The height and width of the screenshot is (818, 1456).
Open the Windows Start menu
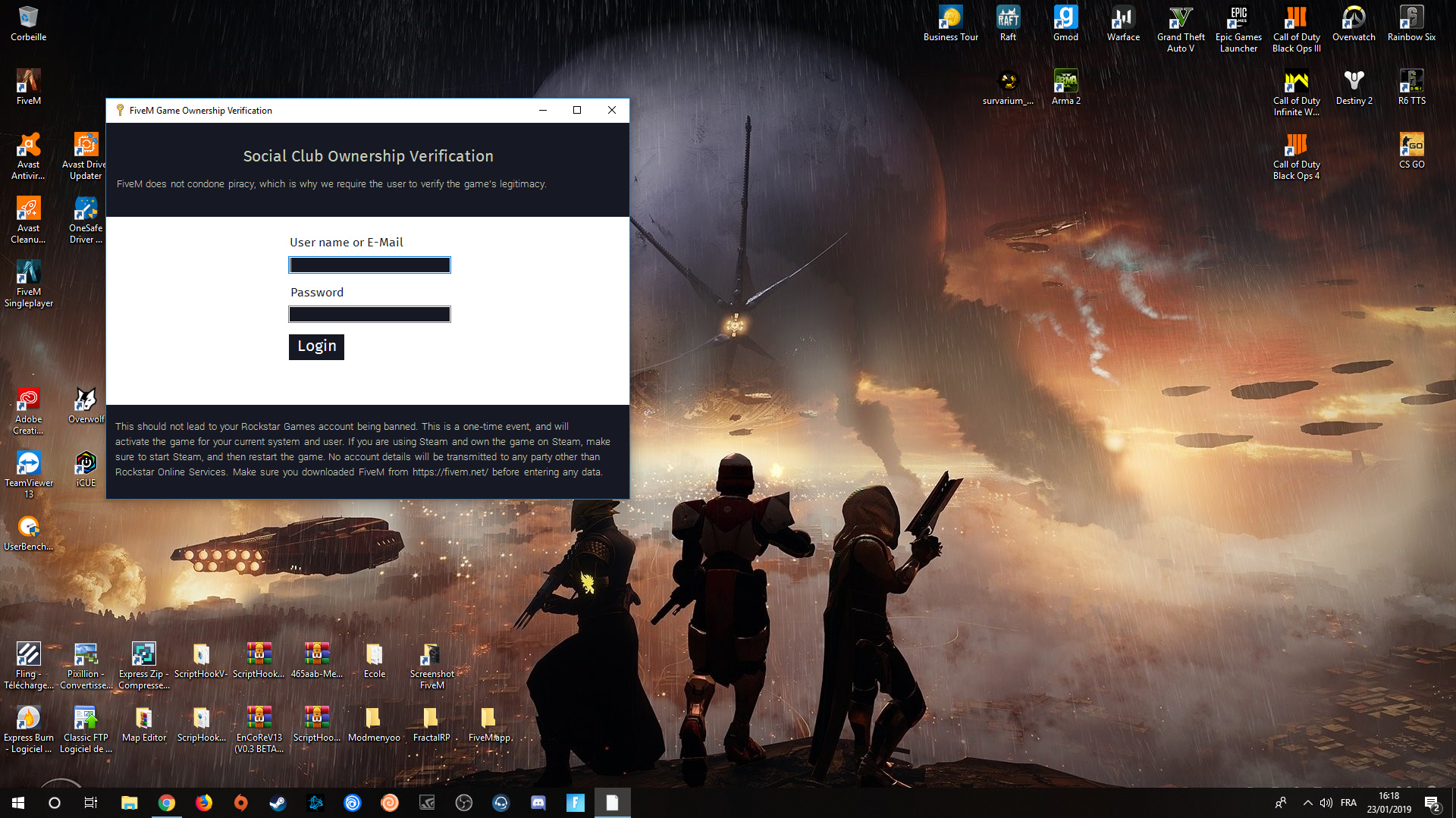pyautogui.click(x=18, y=803)
